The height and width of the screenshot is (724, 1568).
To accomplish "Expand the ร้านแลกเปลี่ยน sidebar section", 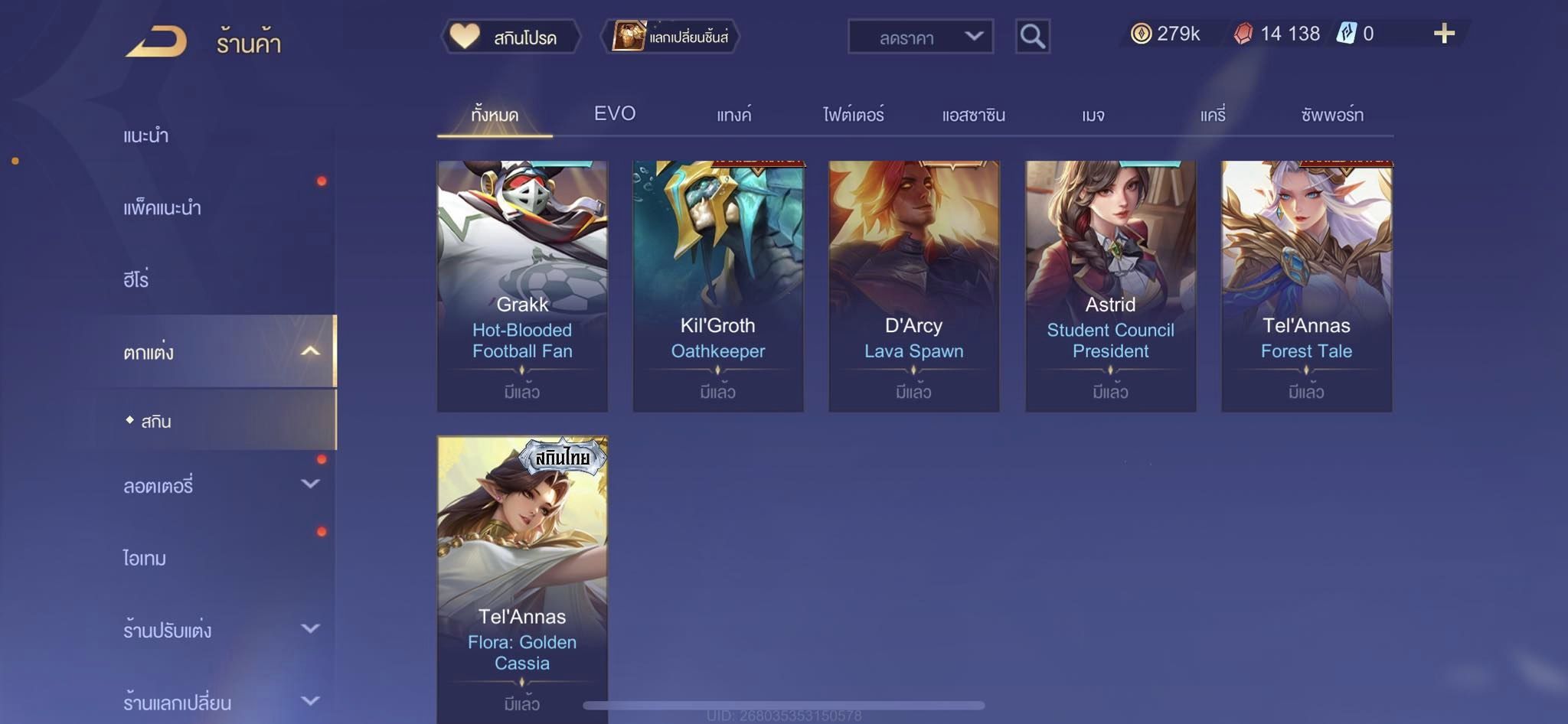I will (x=310, y=700).
